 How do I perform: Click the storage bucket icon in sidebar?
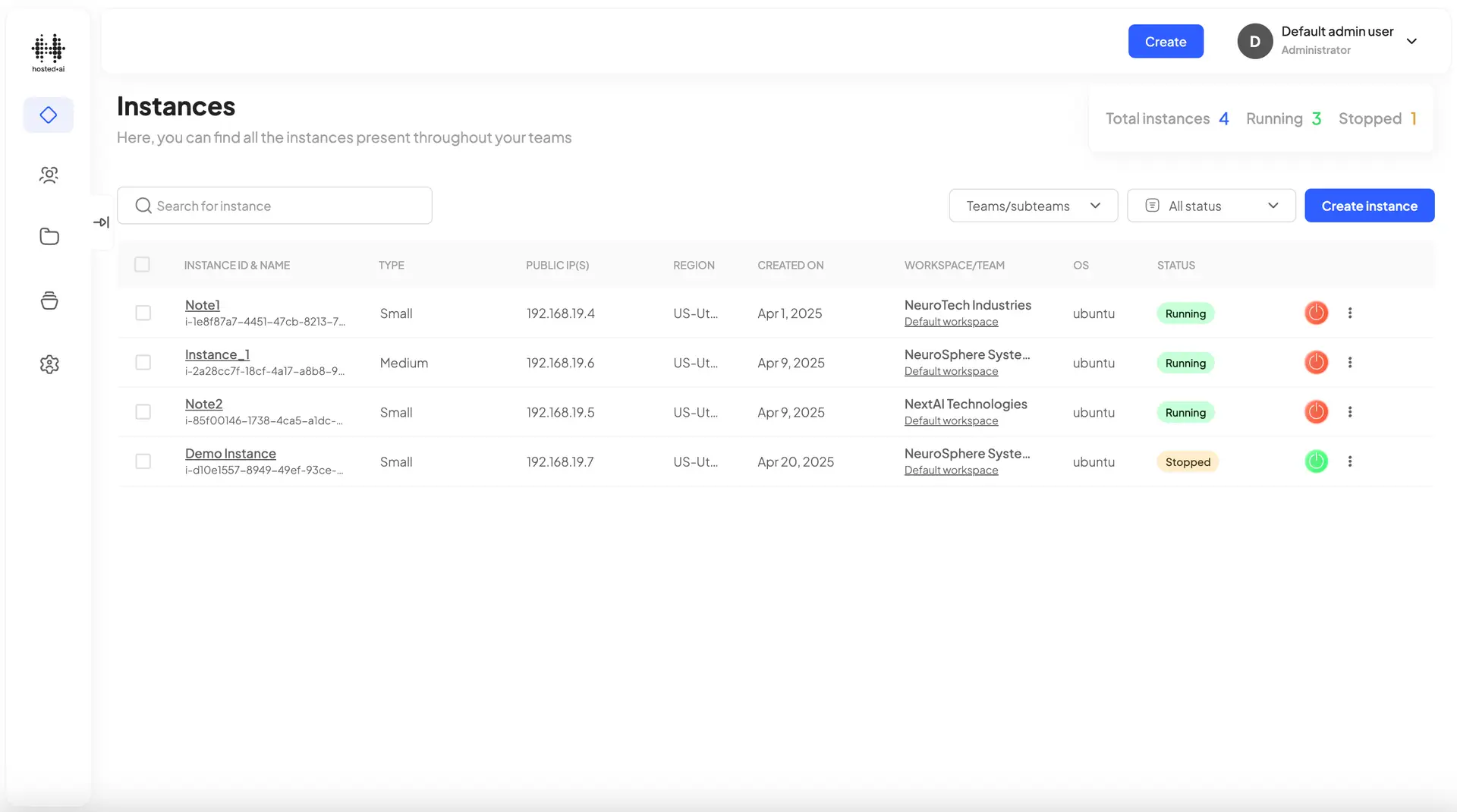point(48,301)
